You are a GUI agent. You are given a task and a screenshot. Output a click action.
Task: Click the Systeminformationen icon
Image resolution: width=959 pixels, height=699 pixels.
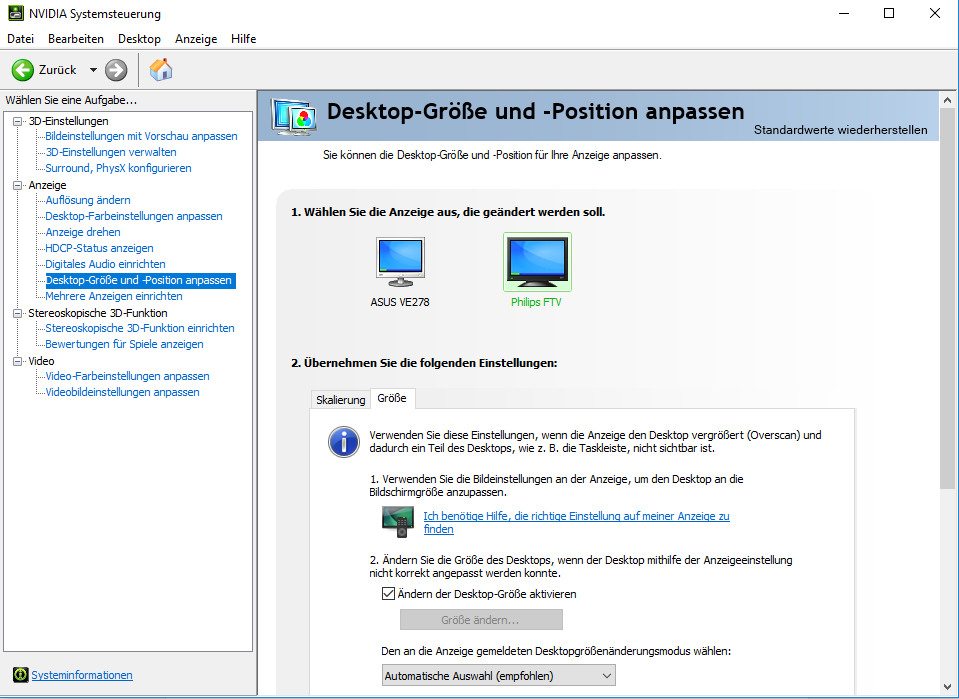point(21,675)
